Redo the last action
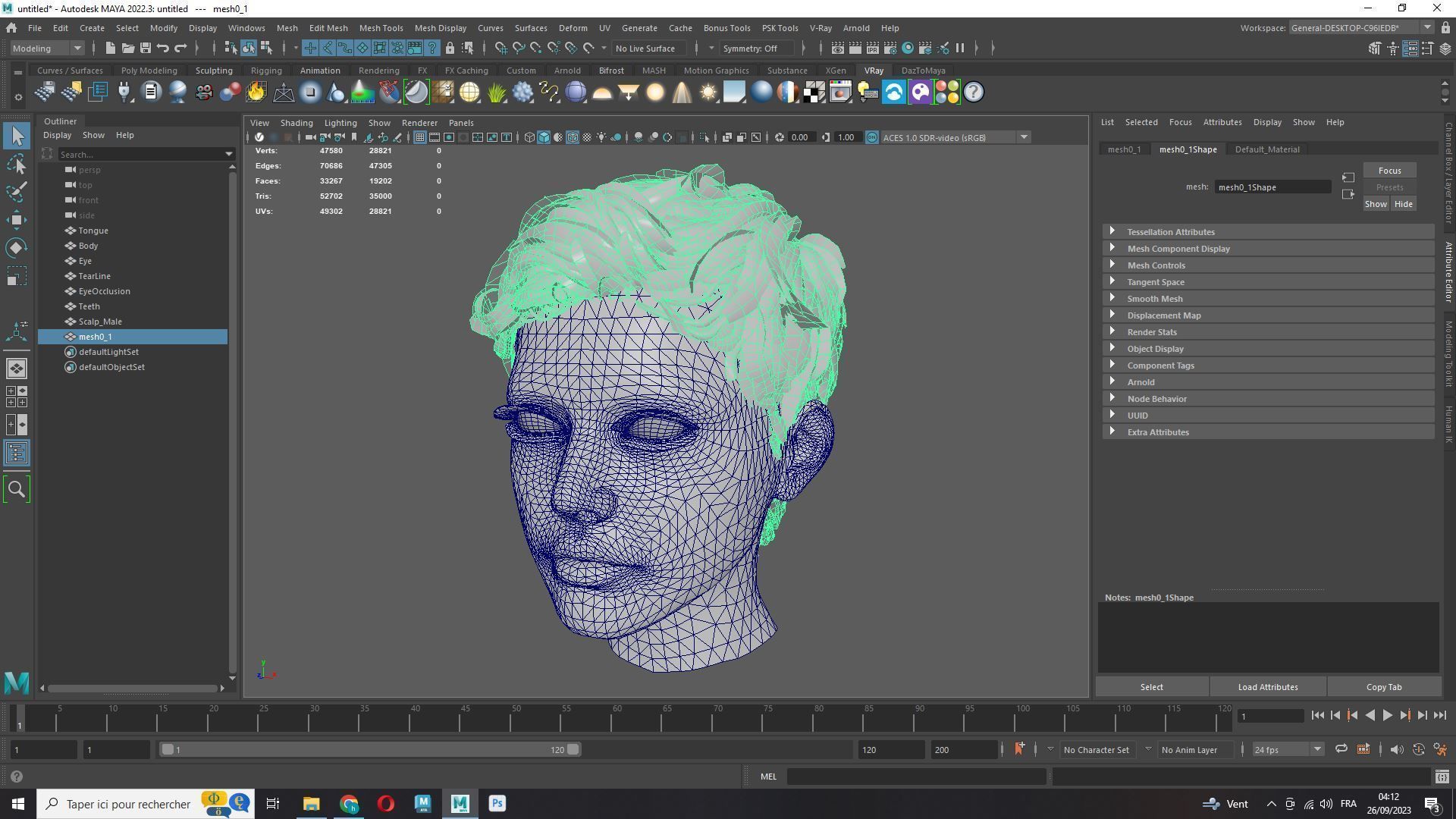The height and width of the screenshot is (819, 1456). point(180,48)
